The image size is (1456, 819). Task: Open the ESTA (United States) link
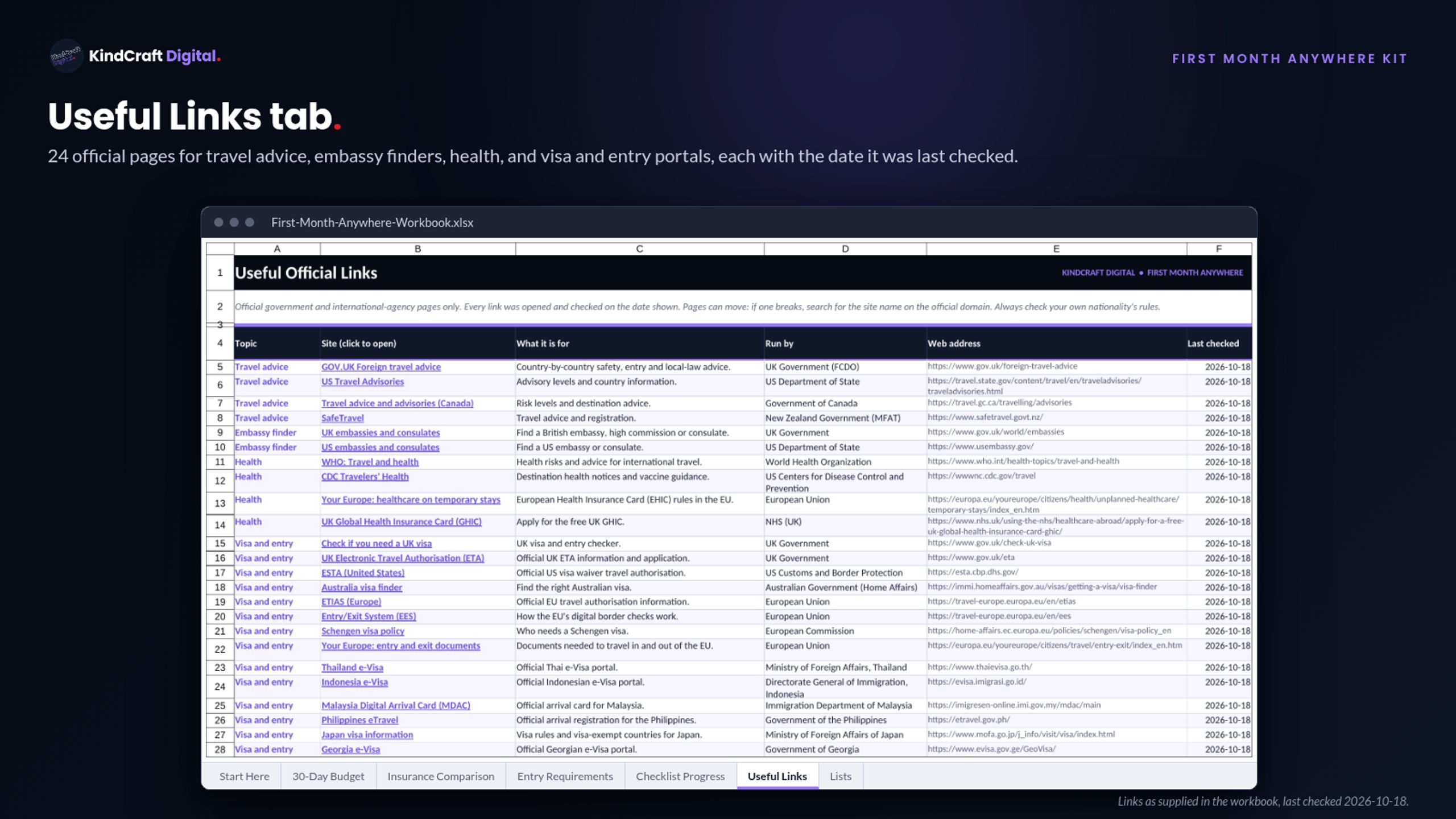(x=363, y=573)
